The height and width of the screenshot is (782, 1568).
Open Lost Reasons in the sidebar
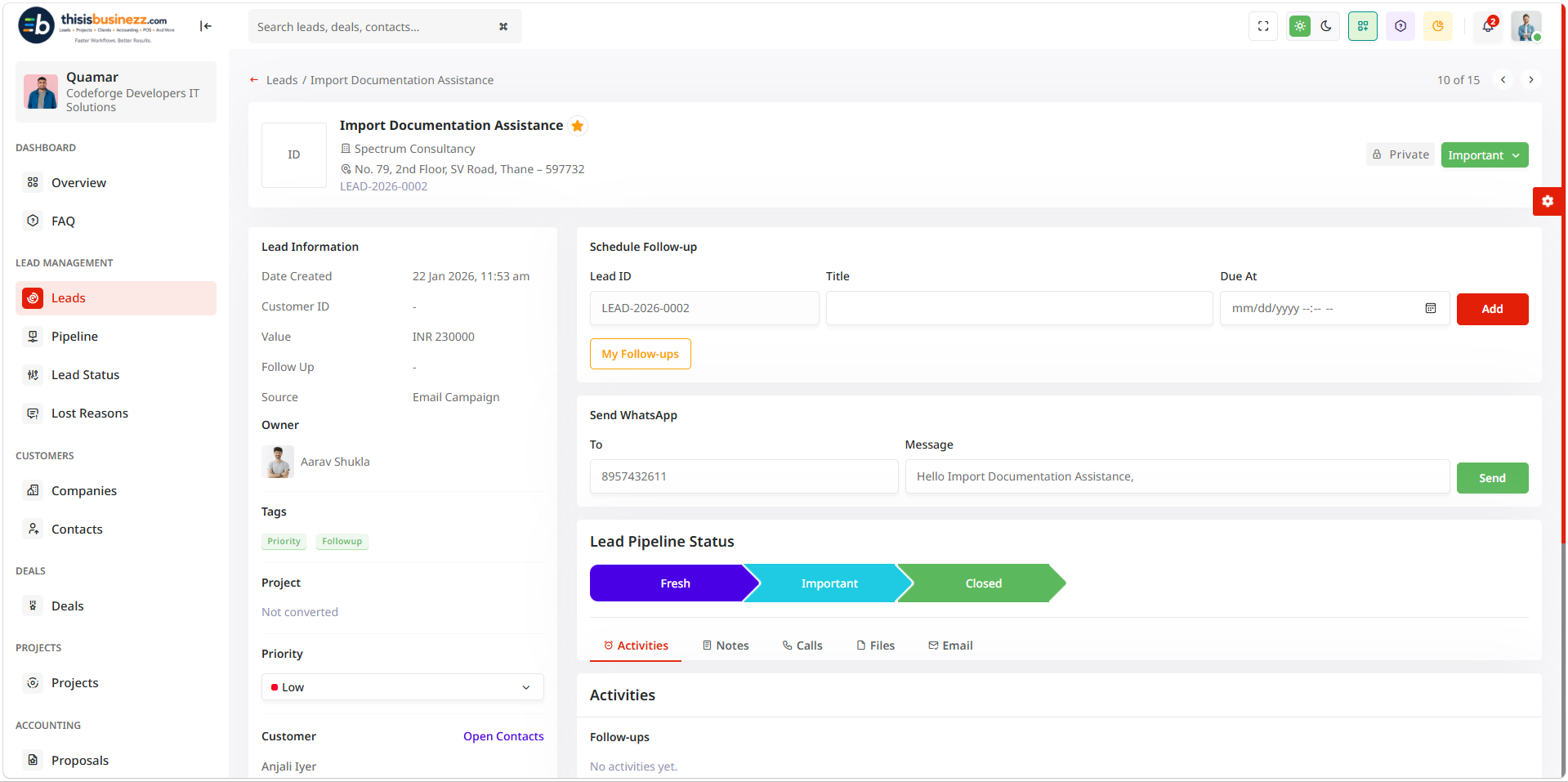point(116,413)
